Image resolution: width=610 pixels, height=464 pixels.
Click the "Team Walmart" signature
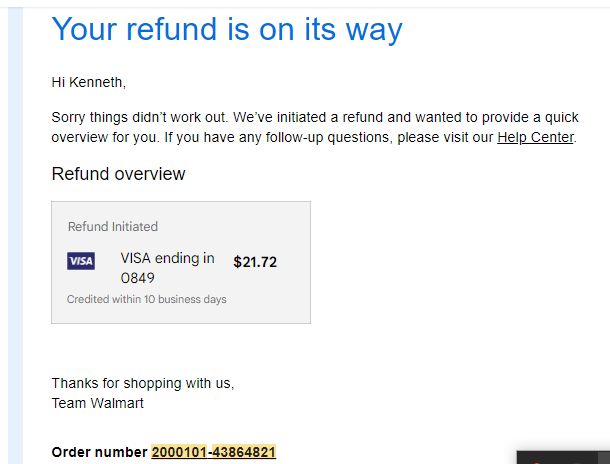tap(97, 403)
